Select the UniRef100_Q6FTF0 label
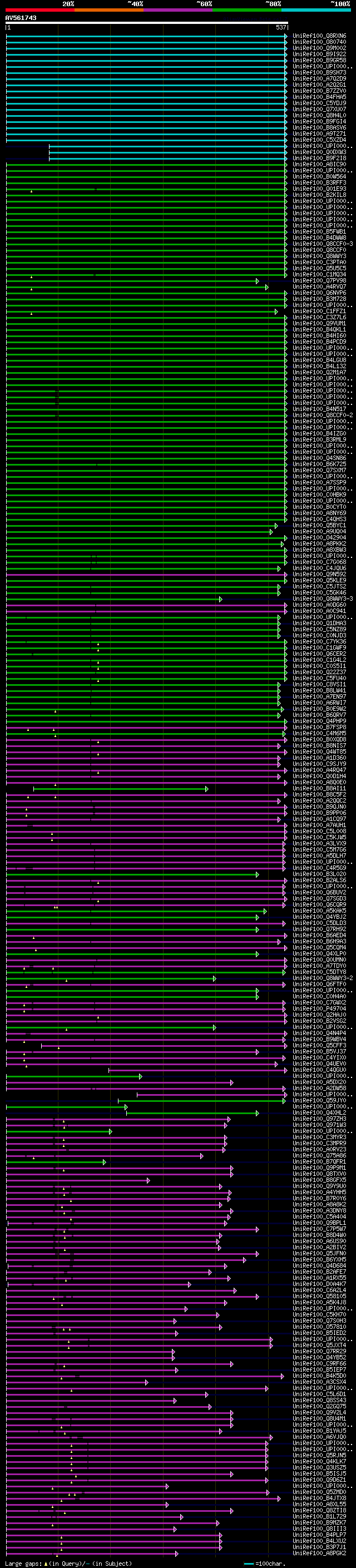This screenshot has width=356, height=1568. 319,985
